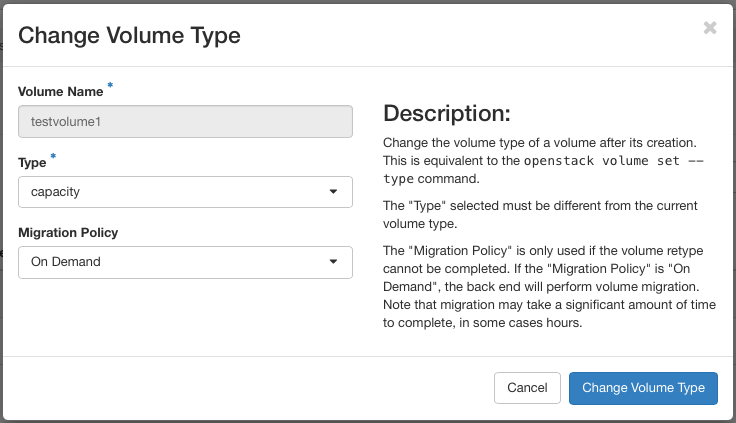Image resolution: width=736 pixels, height=423 pixels.
Task: Click the Type field label
Action: point(32,163)
